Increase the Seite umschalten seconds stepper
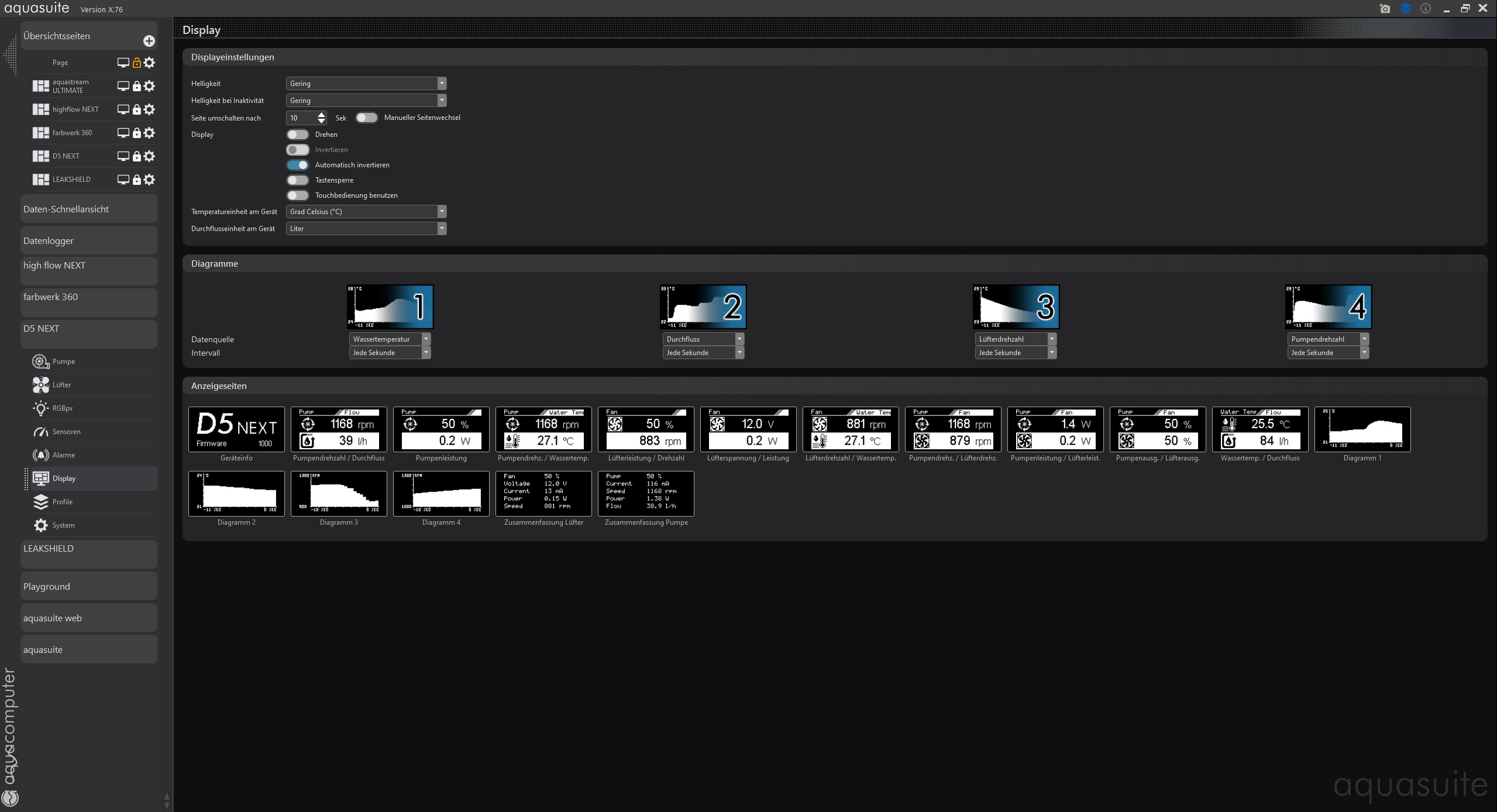The height and width of the screenshot is (812, 1497). [321, 115]
